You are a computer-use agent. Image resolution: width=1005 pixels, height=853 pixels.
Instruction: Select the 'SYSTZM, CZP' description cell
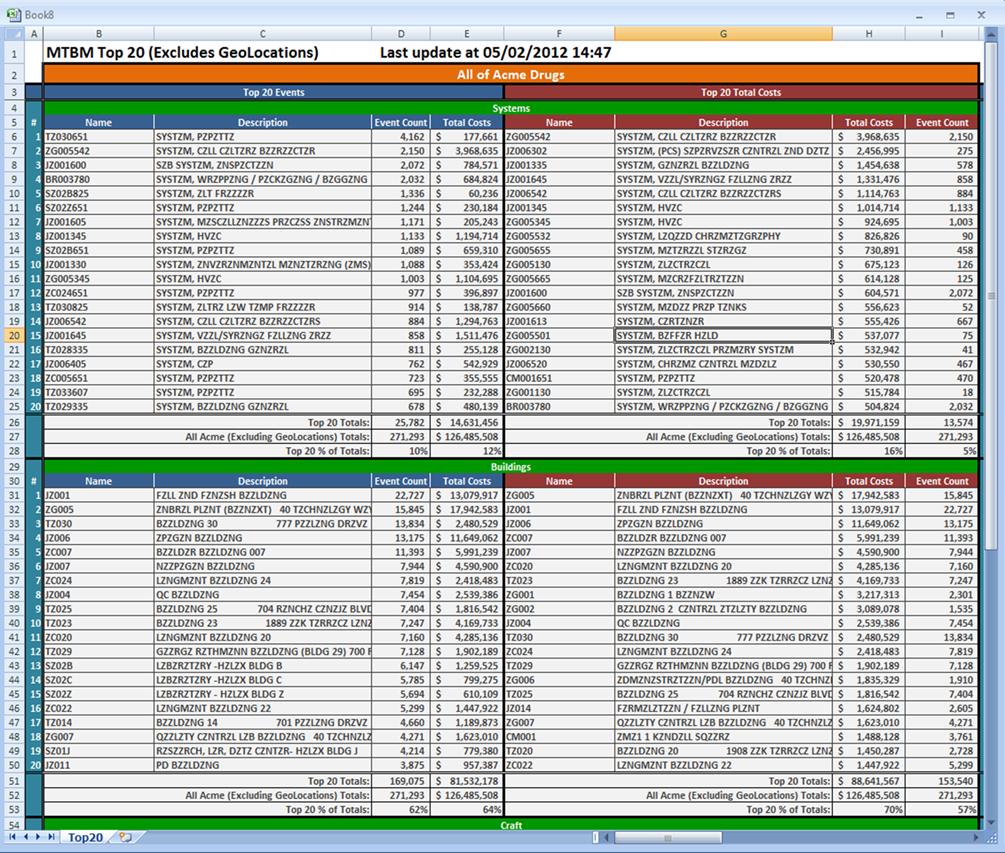pyautogui.click(x=263, y=364)
